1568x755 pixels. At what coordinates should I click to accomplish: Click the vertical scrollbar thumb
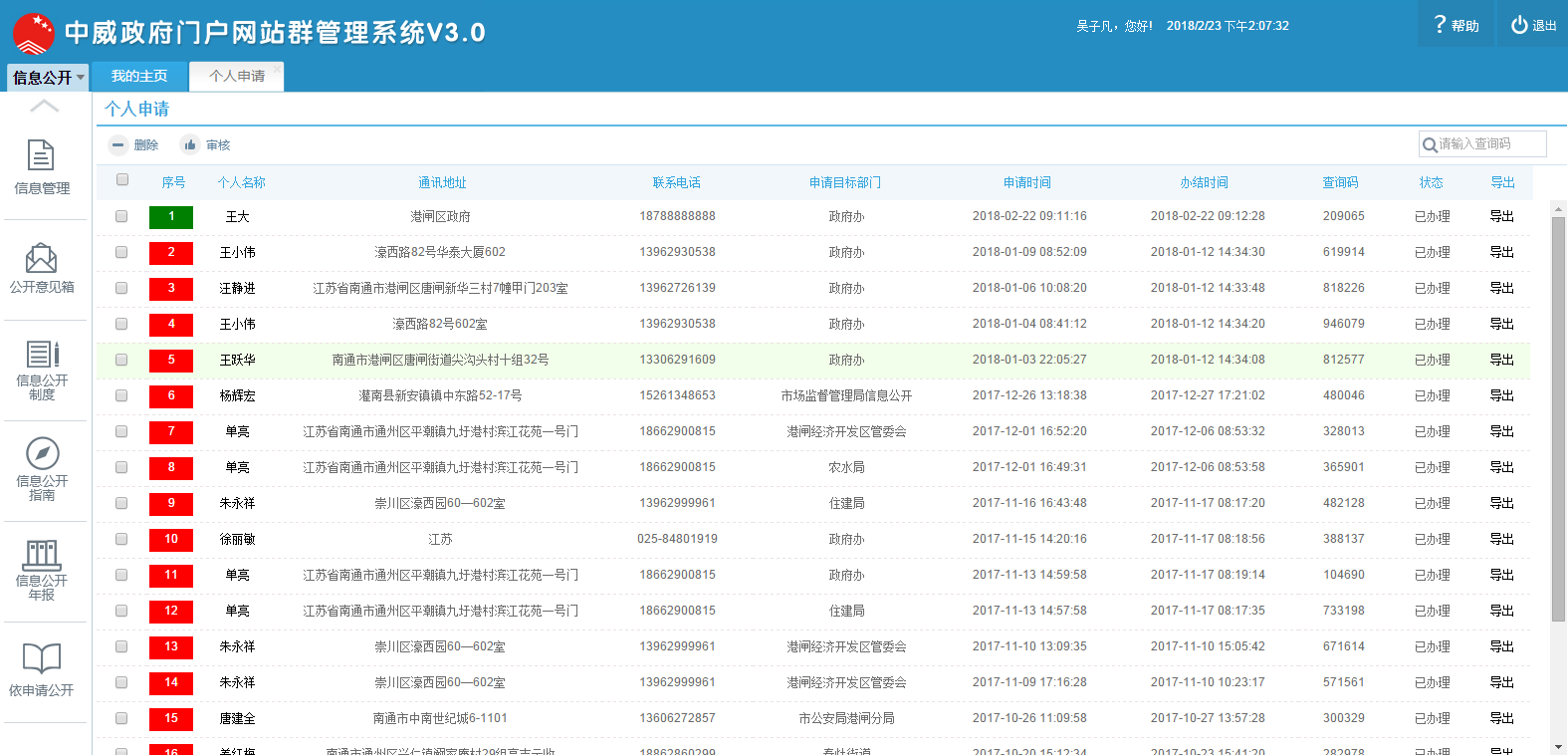(x=1558, y=418)
